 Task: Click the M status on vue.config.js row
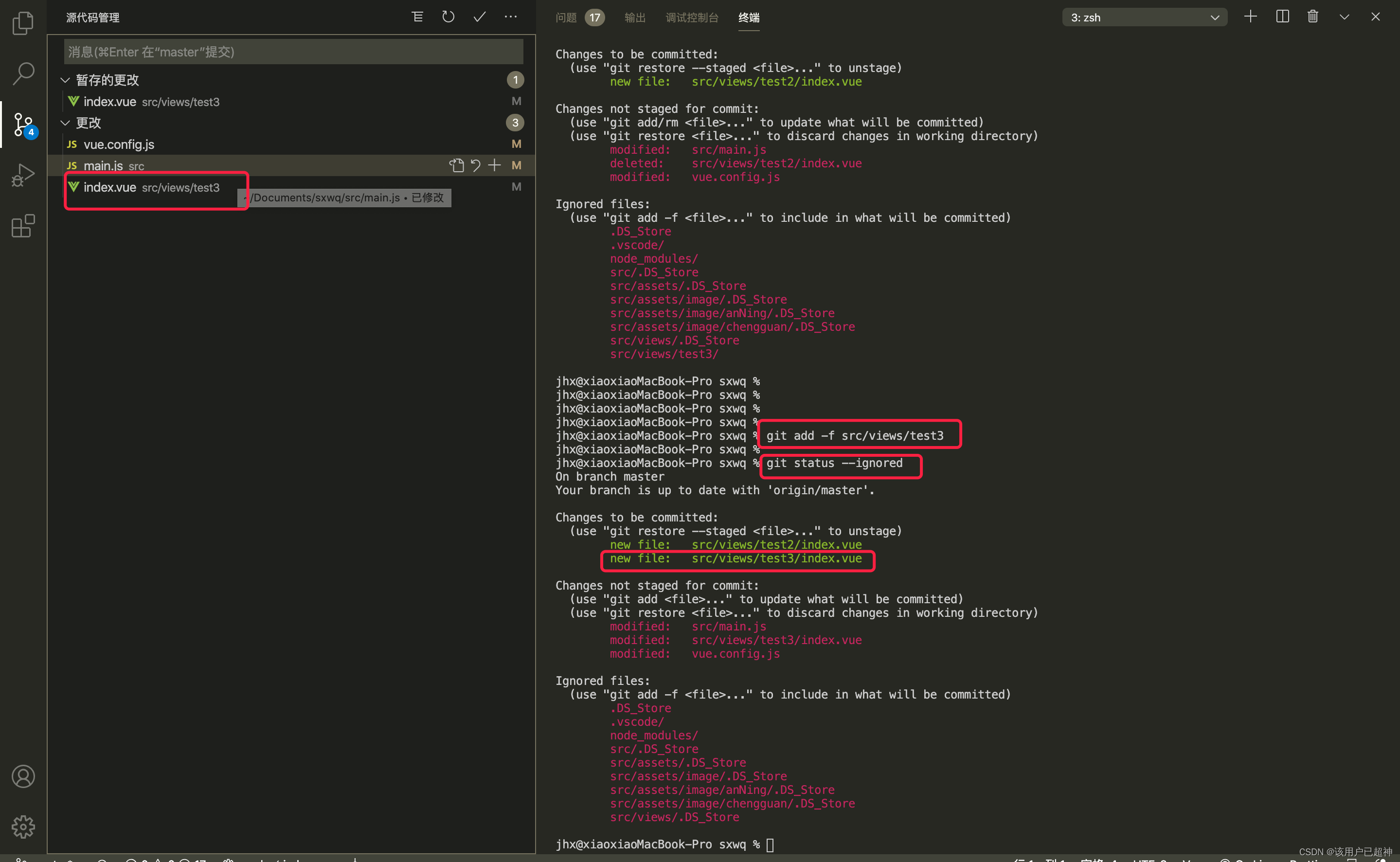(x=517, y=144)
